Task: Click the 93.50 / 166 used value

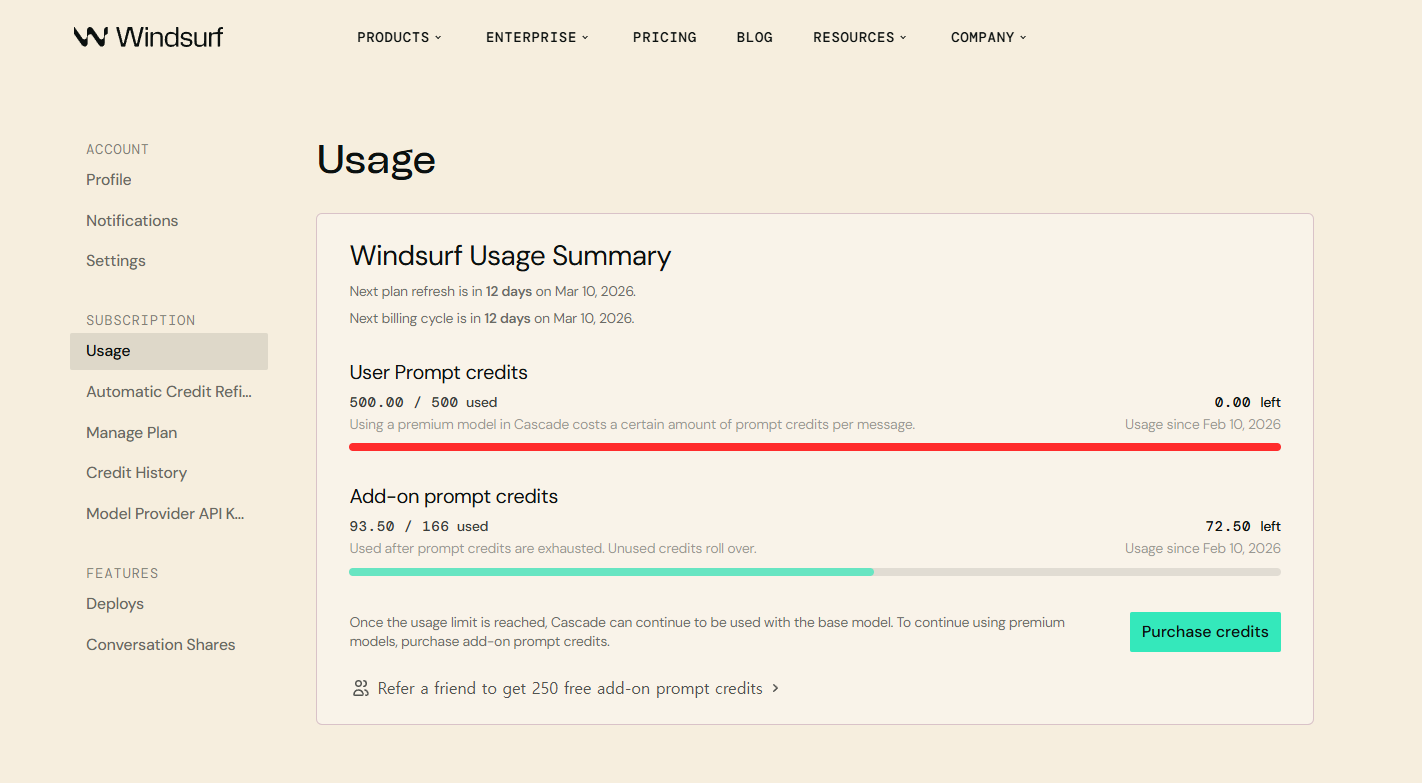Action: 419,526
